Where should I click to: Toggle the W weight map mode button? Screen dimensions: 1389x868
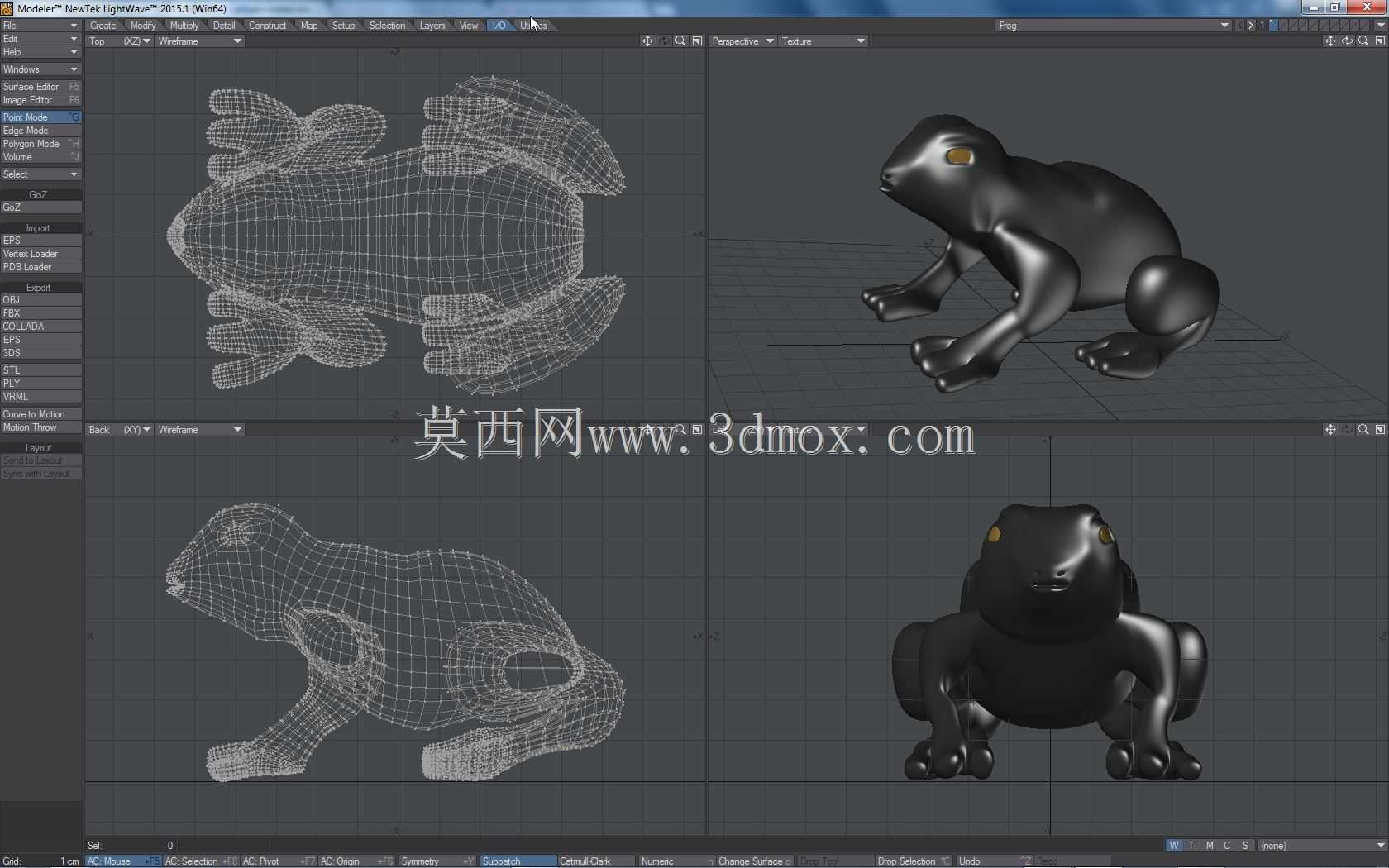pos(1174,846)
